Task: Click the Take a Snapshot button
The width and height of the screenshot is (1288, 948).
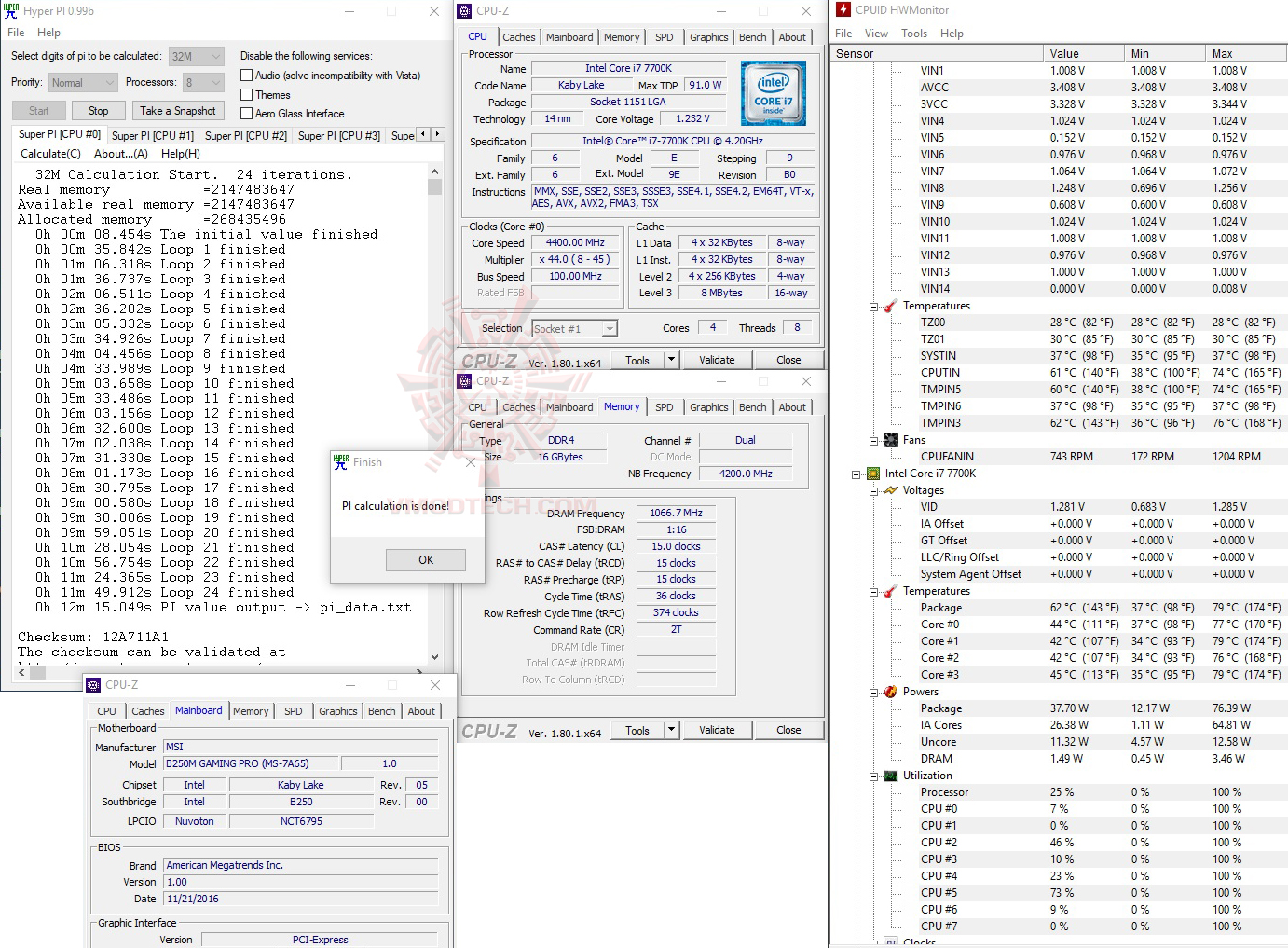Action: click(x=177, y=110)
